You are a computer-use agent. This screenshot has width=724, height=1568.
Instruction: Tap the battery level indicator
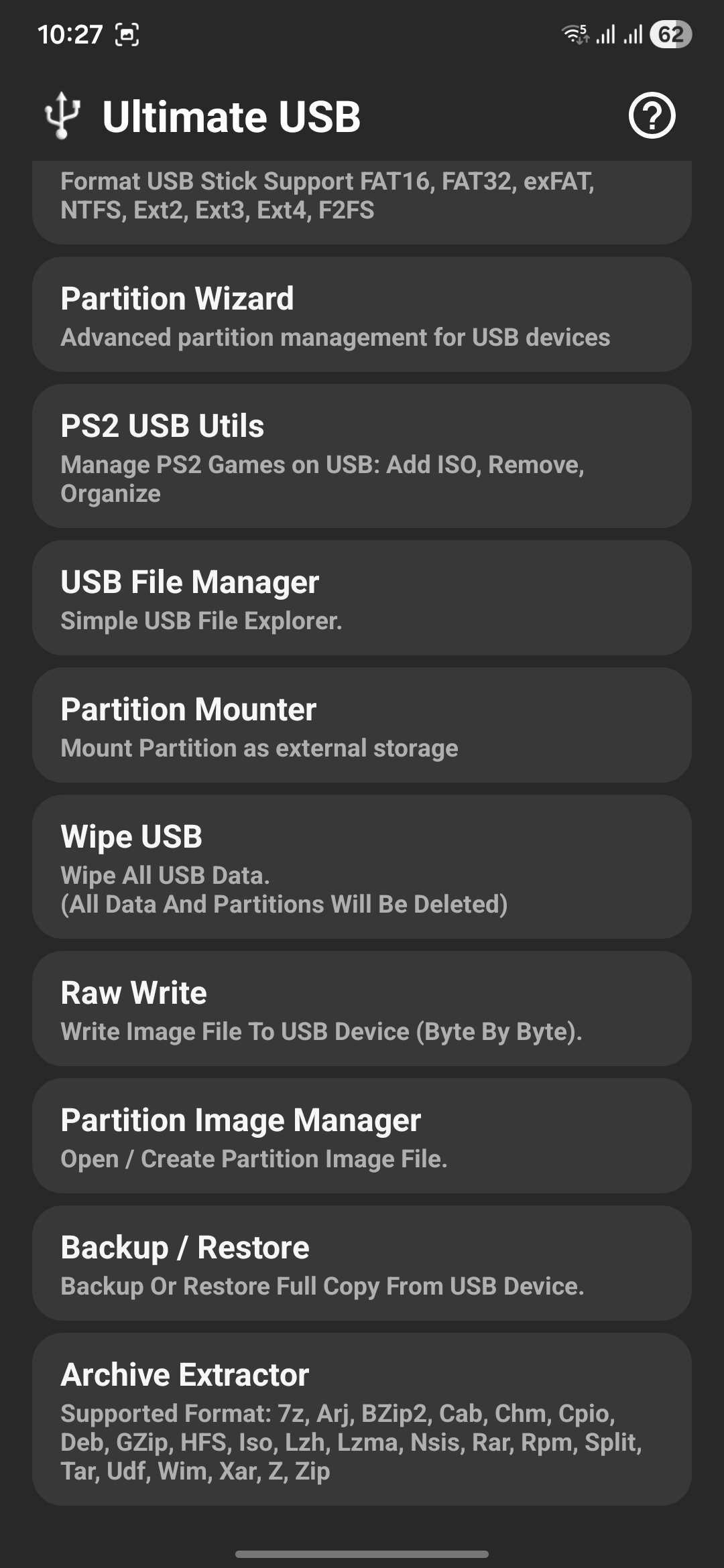point(670,34)
